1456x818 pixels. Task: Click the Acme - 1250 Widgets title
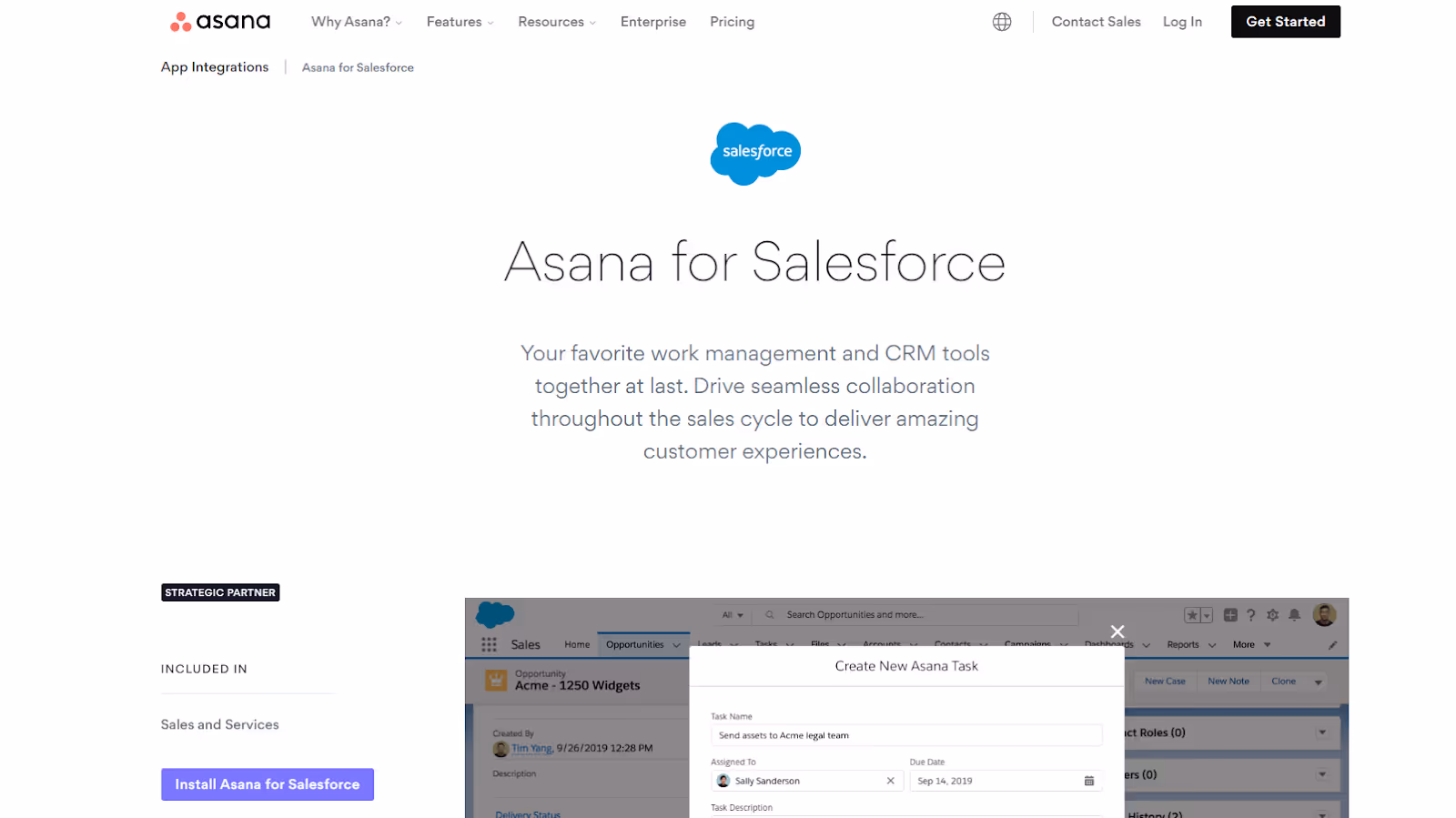click(x=577, y=686)
